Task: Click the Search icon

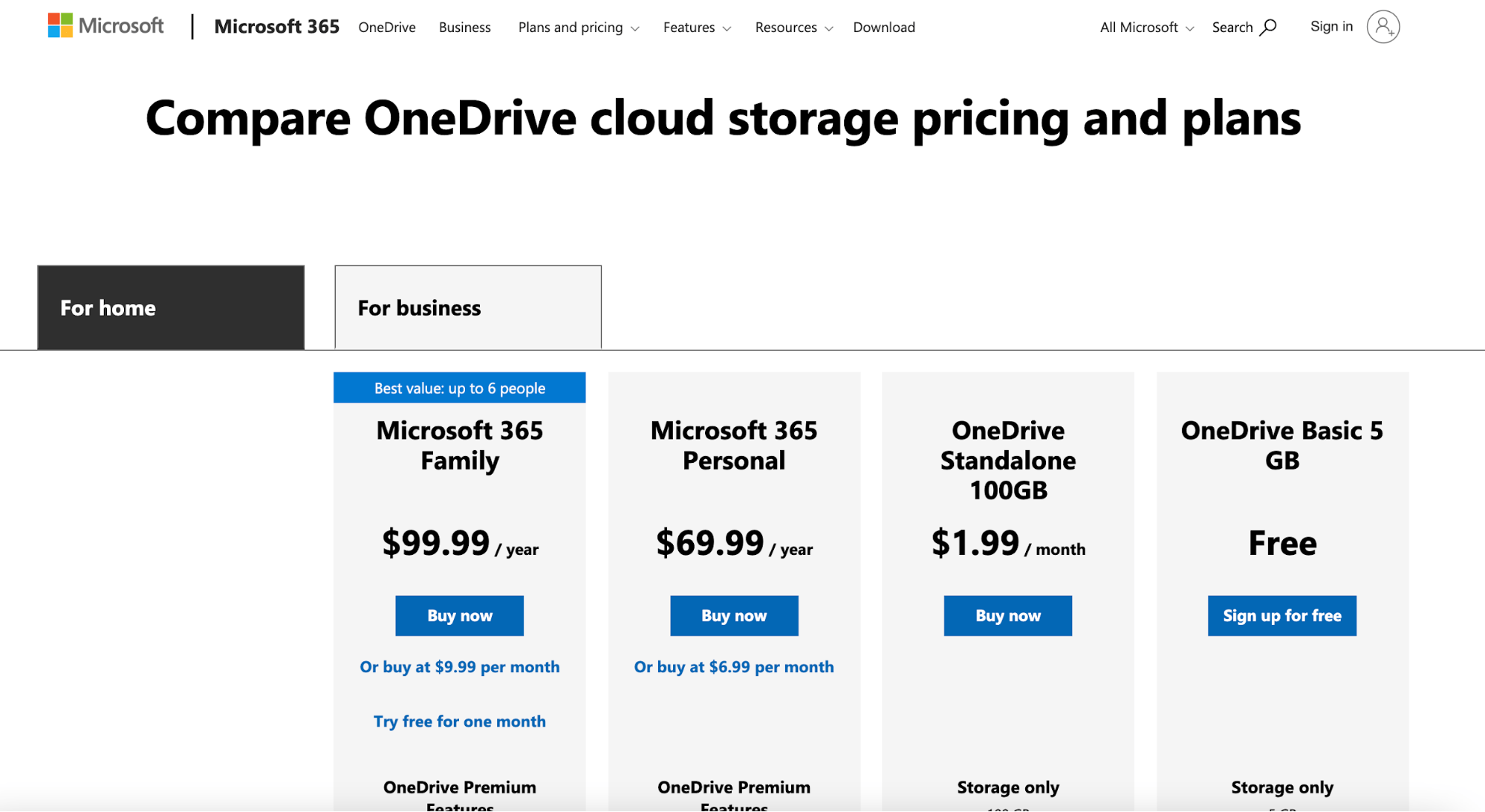Action: (1270, 27)
